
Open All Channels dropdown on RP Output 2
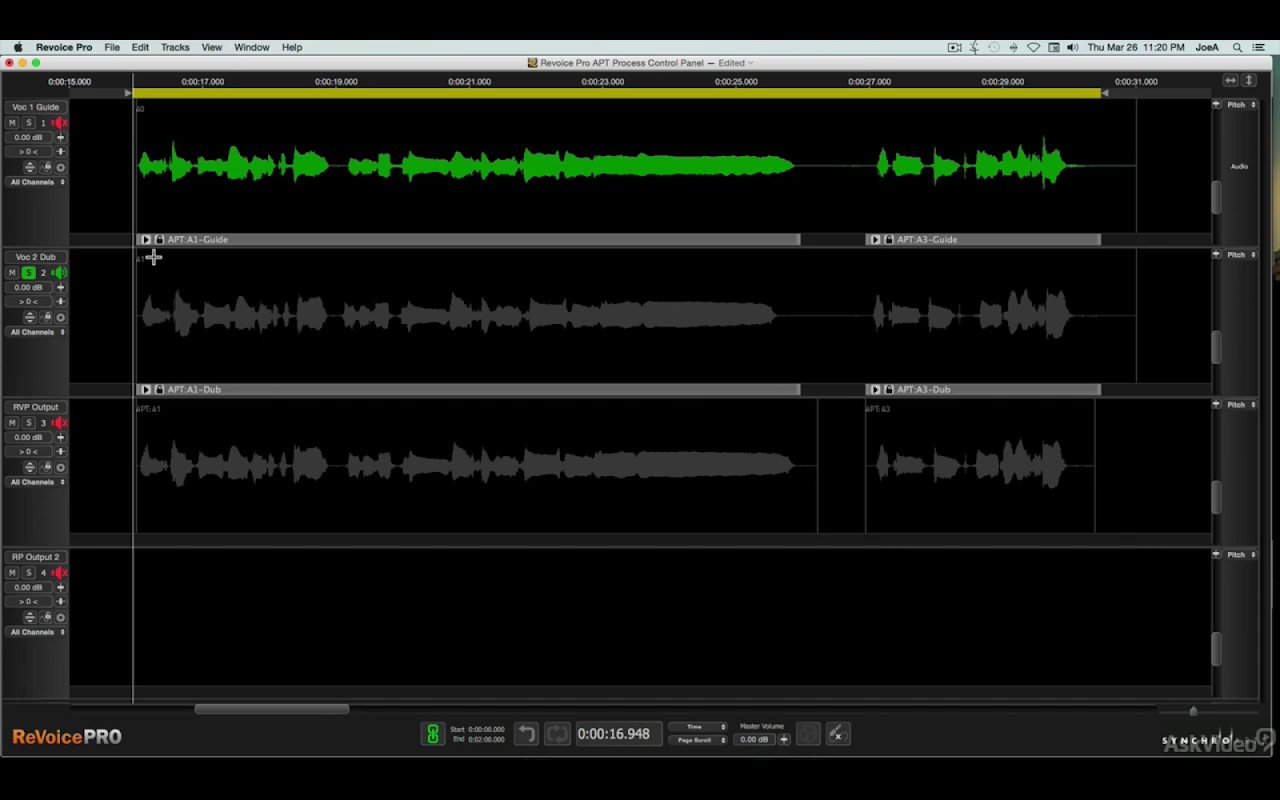pos(36,632)
